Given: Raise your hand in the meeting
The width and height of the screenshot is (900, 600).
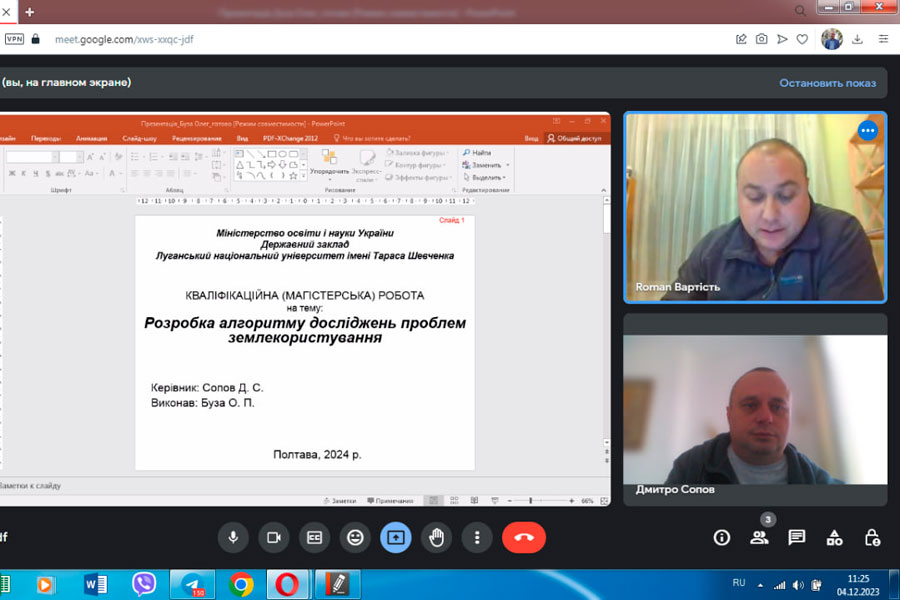Looking at the screenshot, I should [436, 537].
